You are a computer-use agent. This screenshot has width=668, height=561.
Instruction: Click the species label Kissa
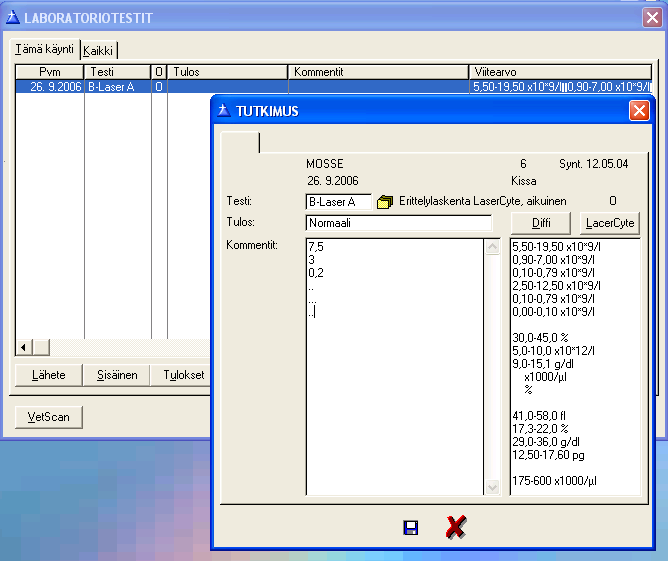[524, 181]
